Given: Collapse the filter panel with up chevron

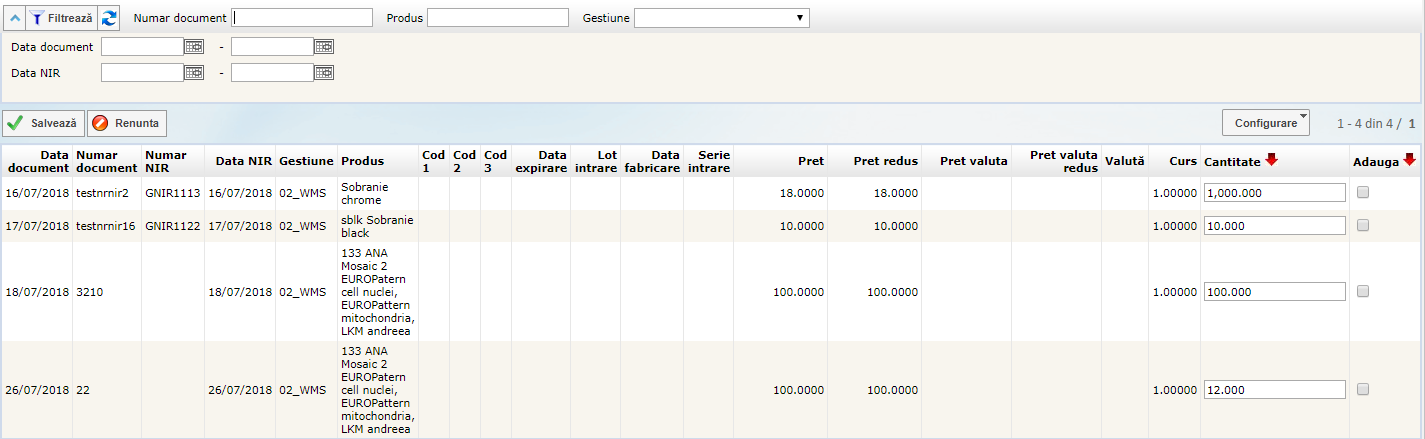Looking at the screenshot, I should click(13, 18).
